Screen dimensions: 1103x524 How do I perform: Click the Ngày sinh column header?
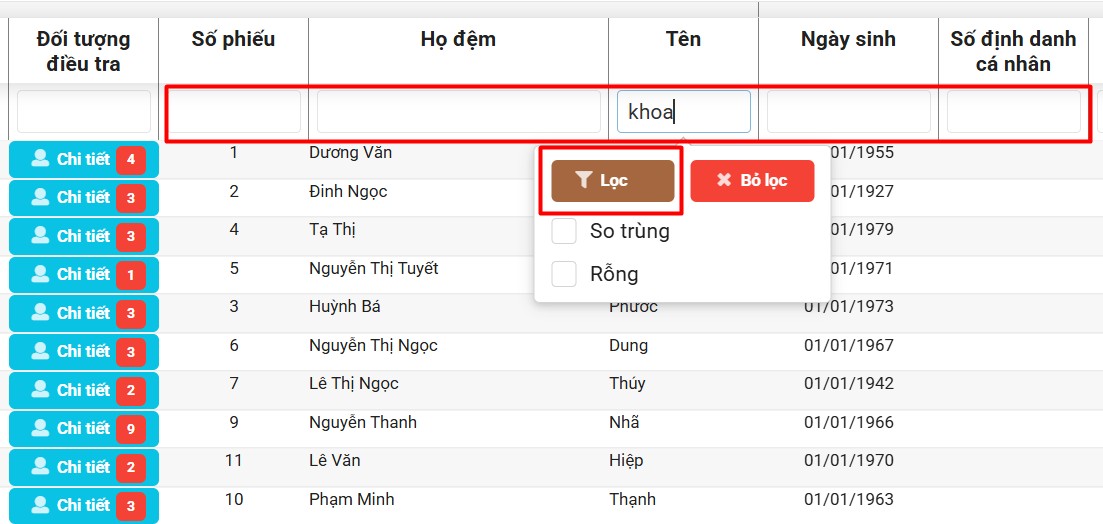pos(848,40)
